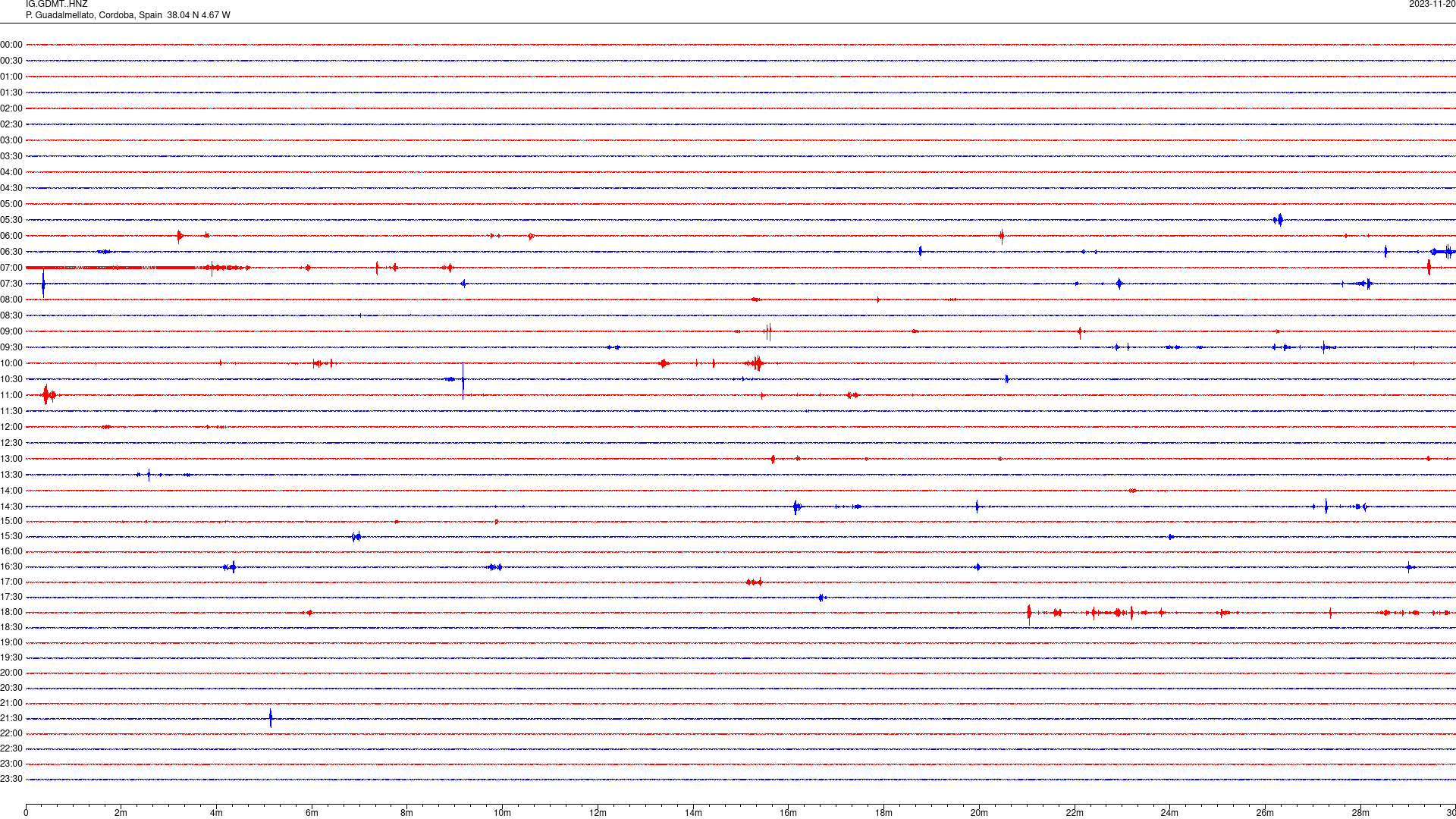Select the 01:00 time row label
The image size is (1456, 819).
[x=11, y=77]
